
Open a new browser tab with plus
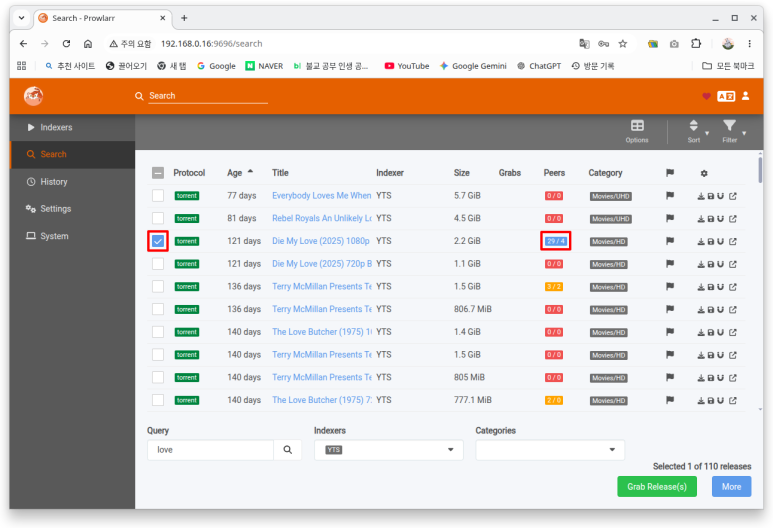coord(184,18)
